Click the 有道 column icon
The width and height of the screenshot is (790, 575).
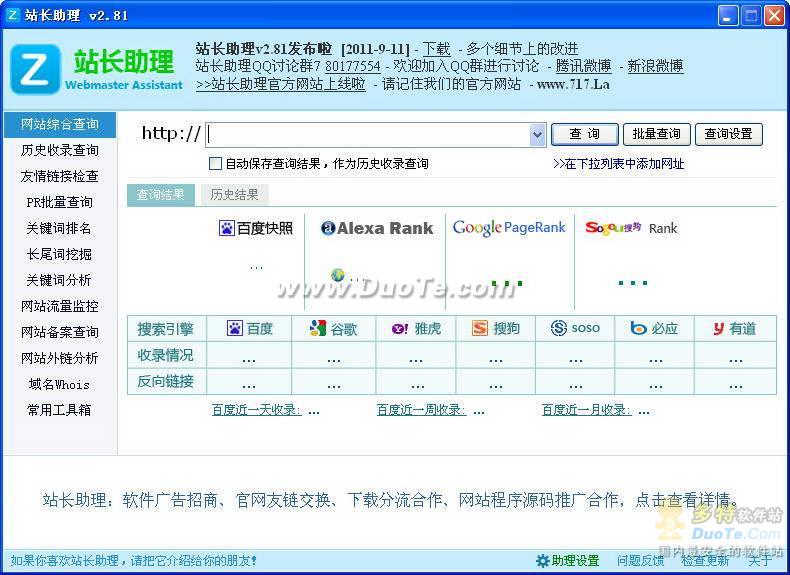coord(719,329)
